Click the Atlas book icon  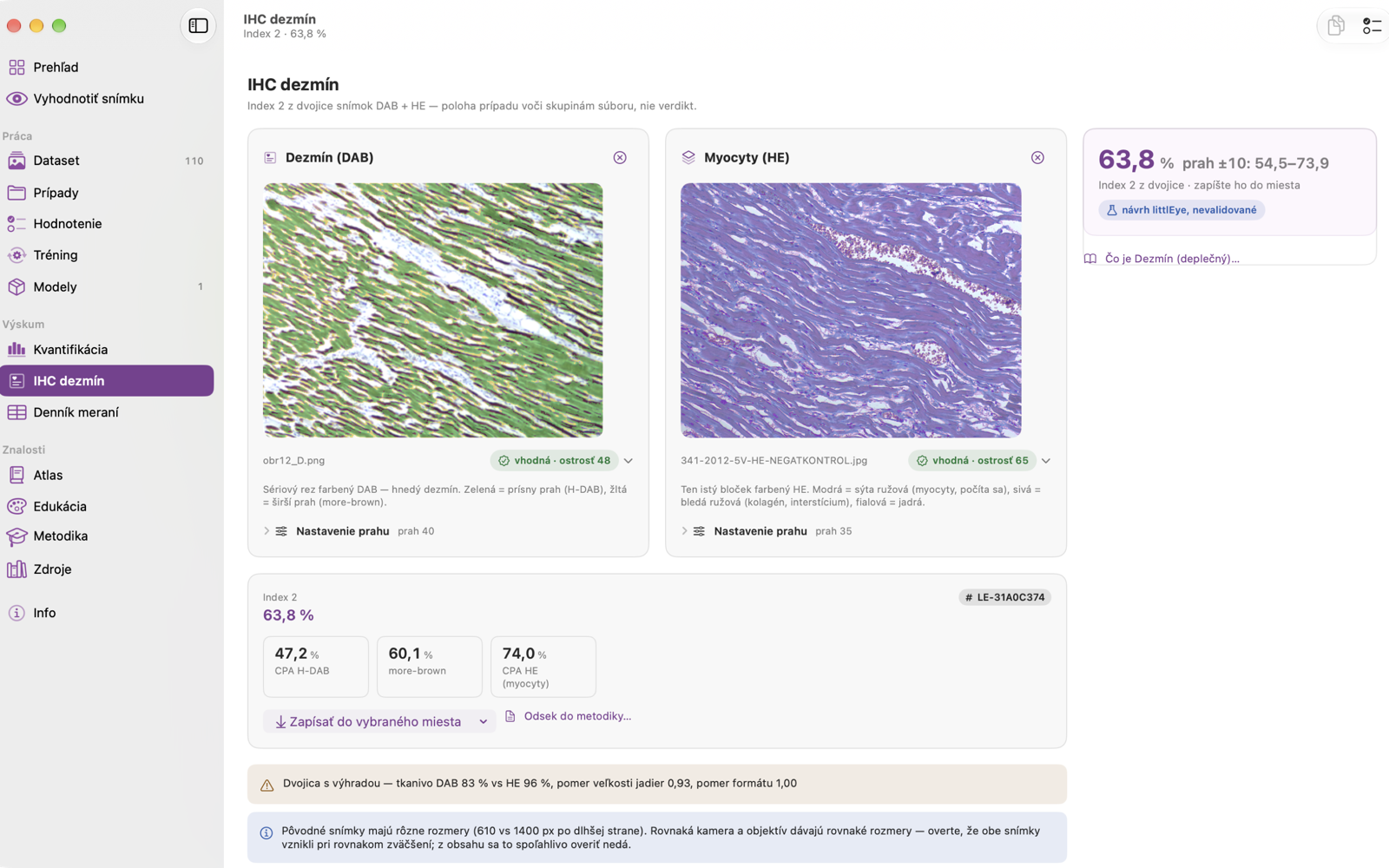click(x=16, y=475)
